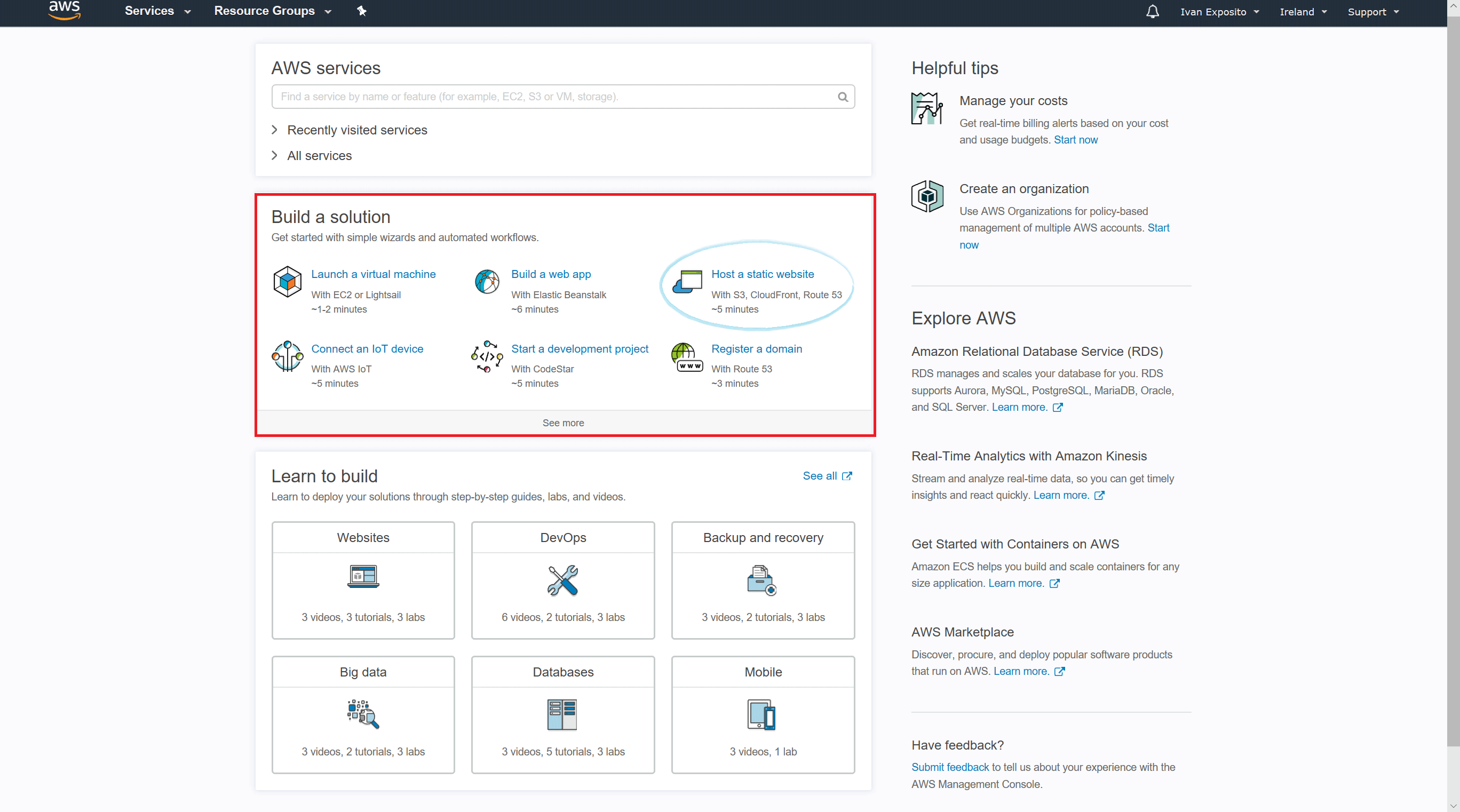
Task: Click the Manage your costs icon
Action: (927, 108)
